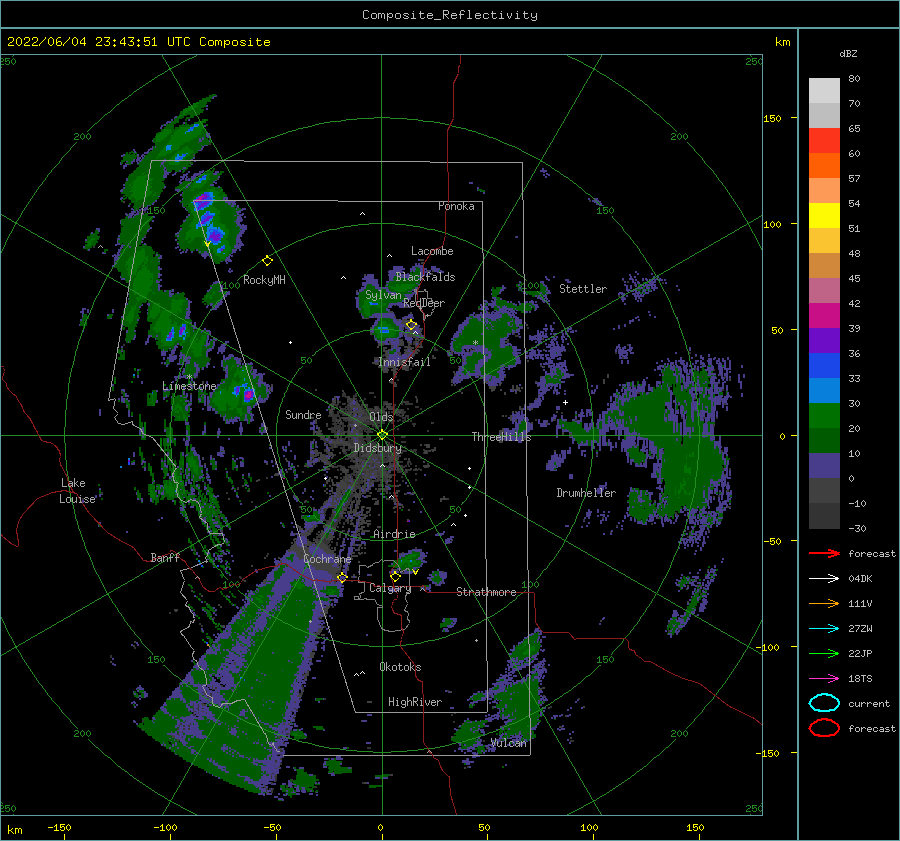Click the yellow radar-center diamond near Olds
Image resolution: width=900 pixels, height=841 pixels.
tap(382, 435)
